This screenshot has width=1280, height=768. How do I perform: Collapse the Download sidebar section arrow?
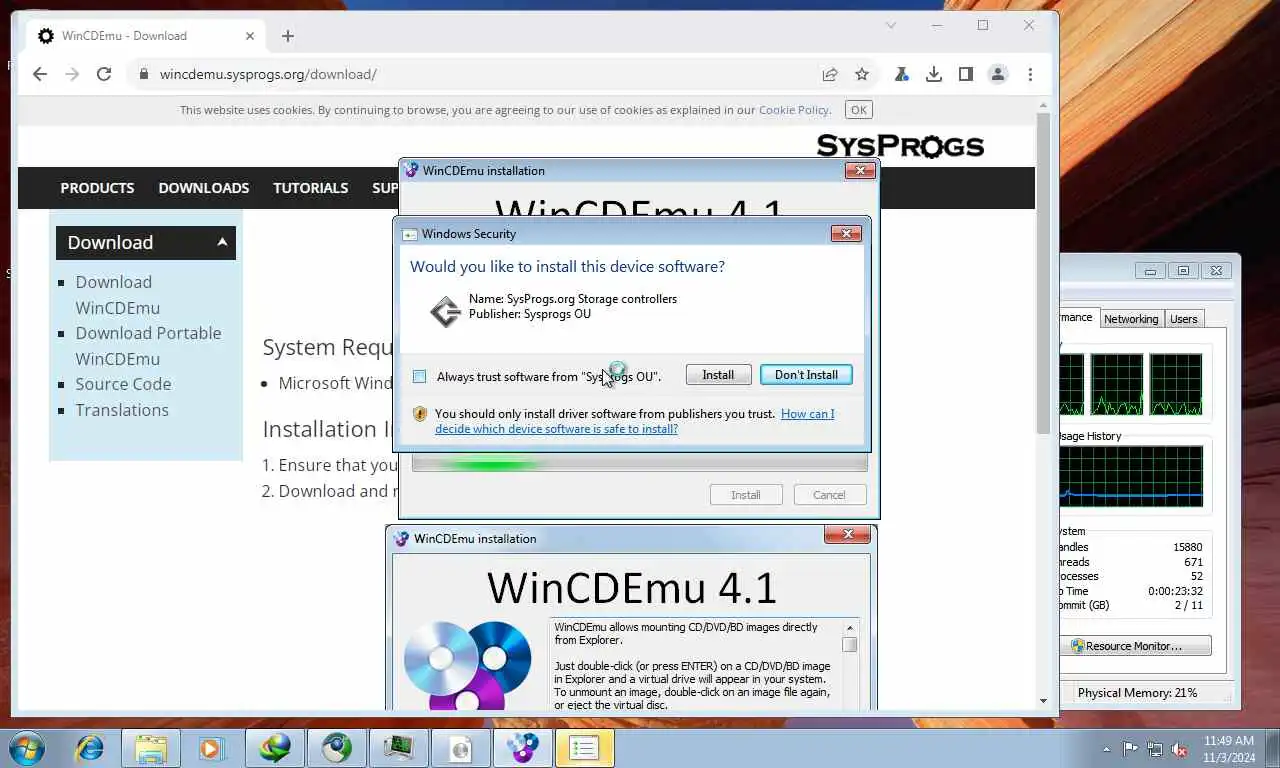point(222,242)
